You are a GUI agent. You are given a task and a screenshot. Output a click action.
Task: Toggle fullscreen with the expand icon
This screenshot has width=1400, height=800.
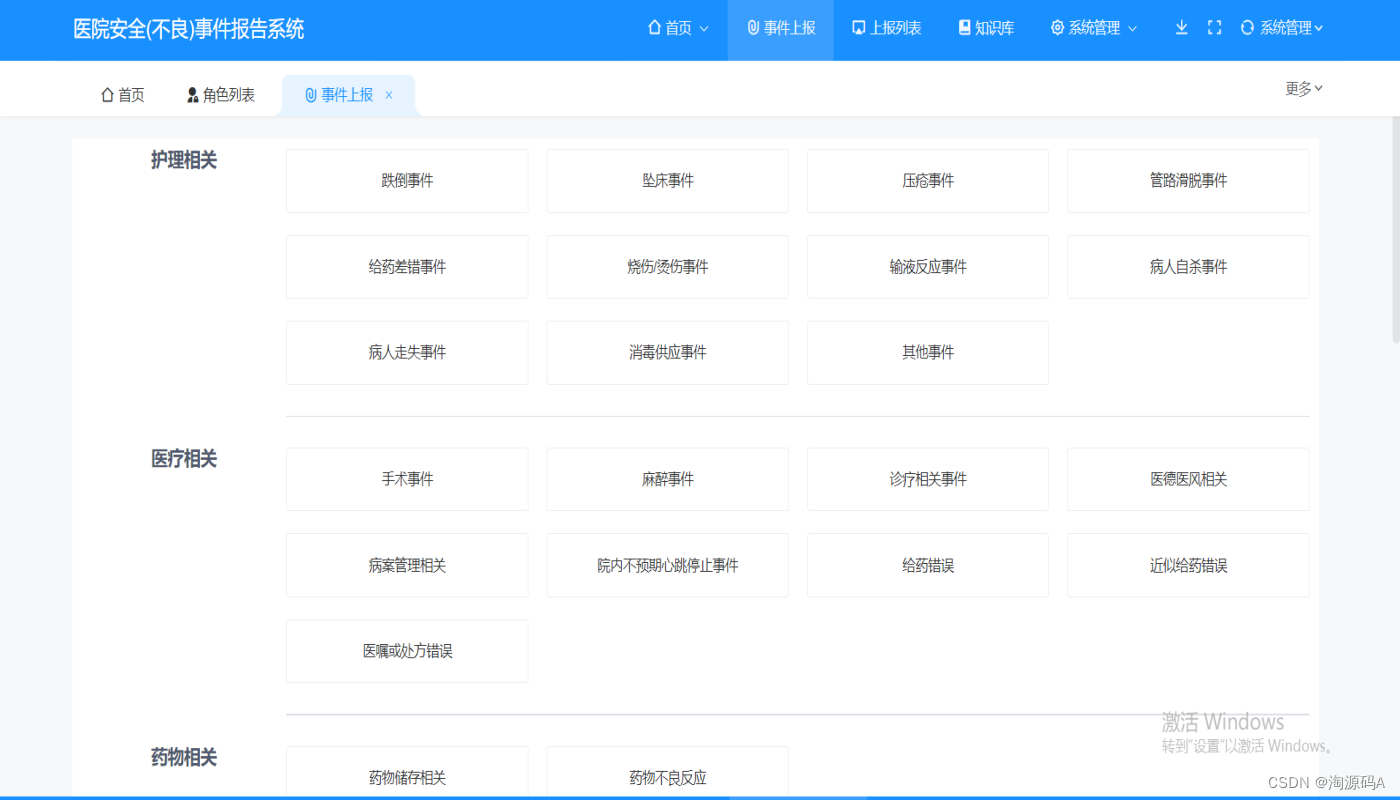coord(1215,28)
